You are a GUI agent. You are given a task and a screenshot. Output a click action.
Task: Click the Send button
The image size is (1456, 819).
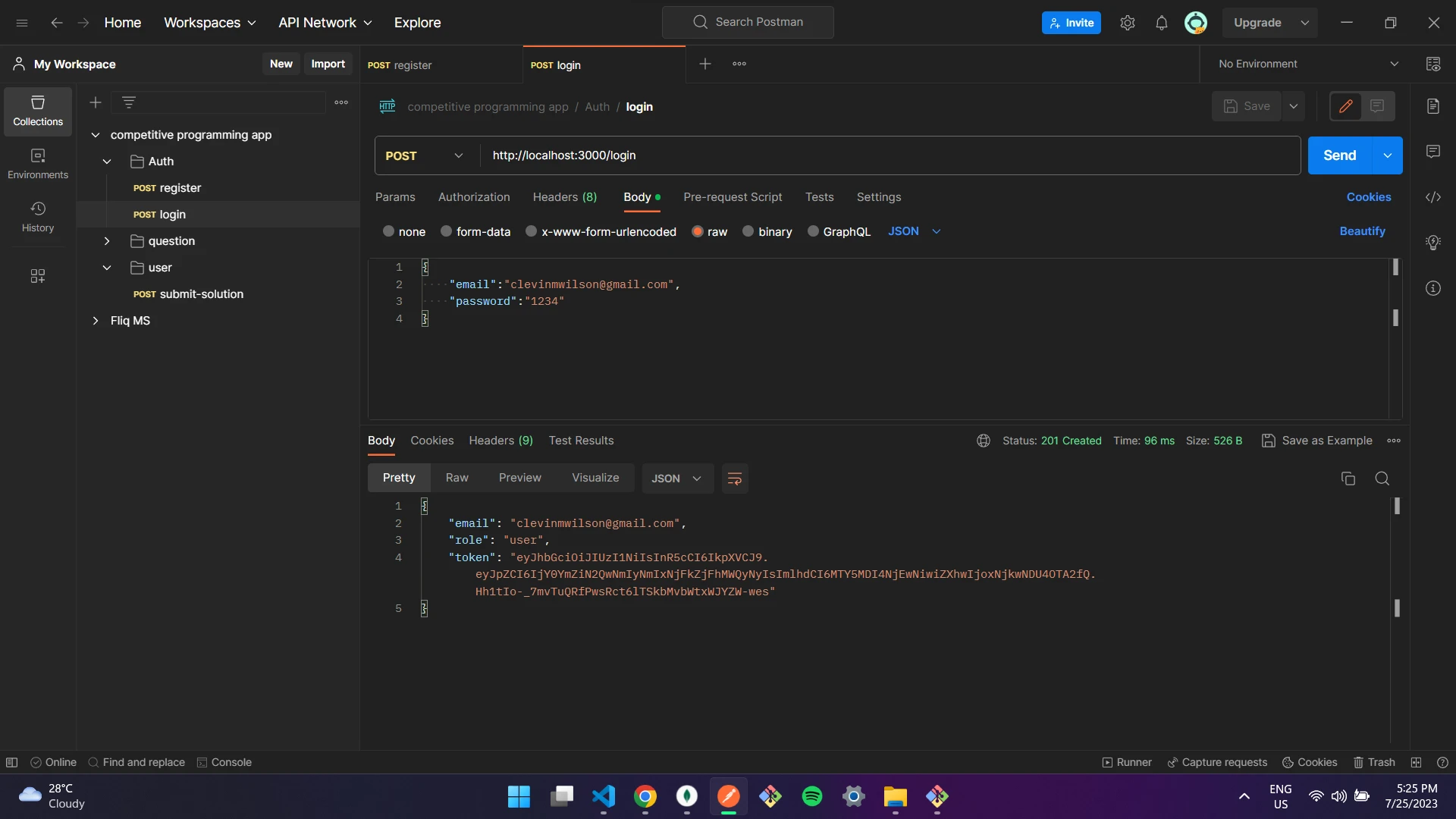coord(1340,155)
